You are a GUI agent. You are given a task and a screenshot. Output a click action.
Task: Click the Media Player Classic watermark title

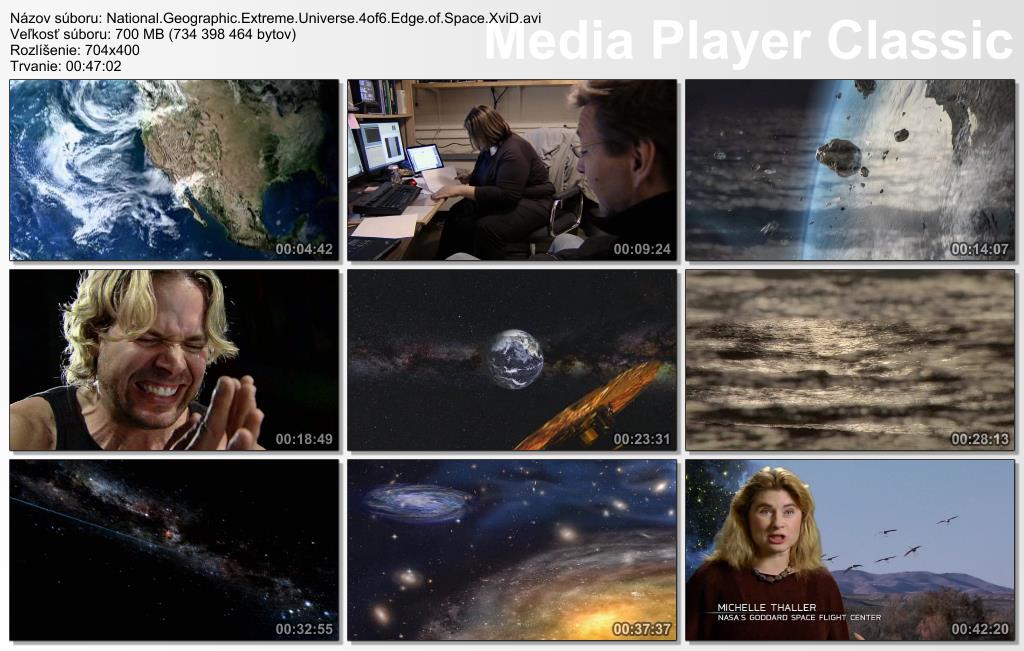(x=749, y=41)
